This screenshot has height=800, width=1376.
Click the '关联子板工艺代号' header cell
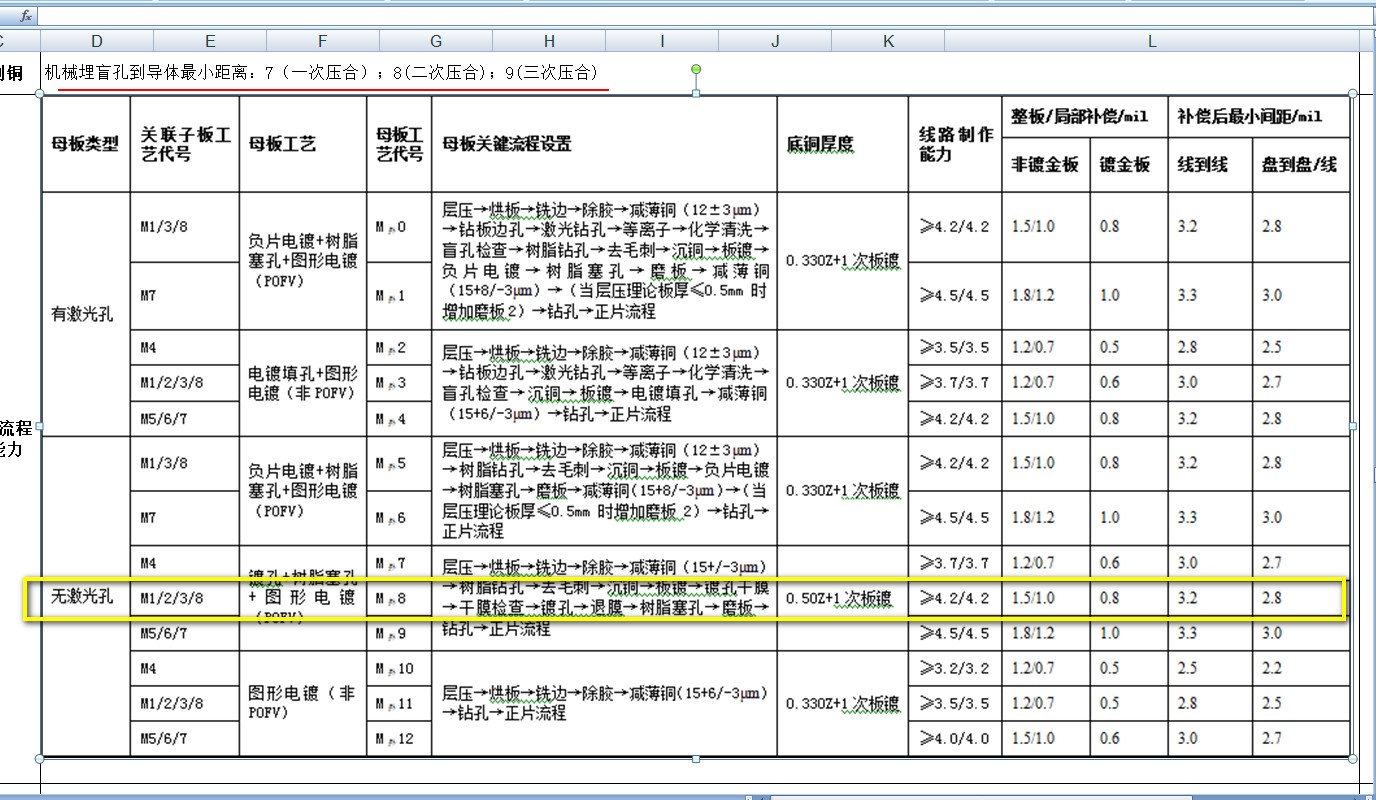click(185, 144)
